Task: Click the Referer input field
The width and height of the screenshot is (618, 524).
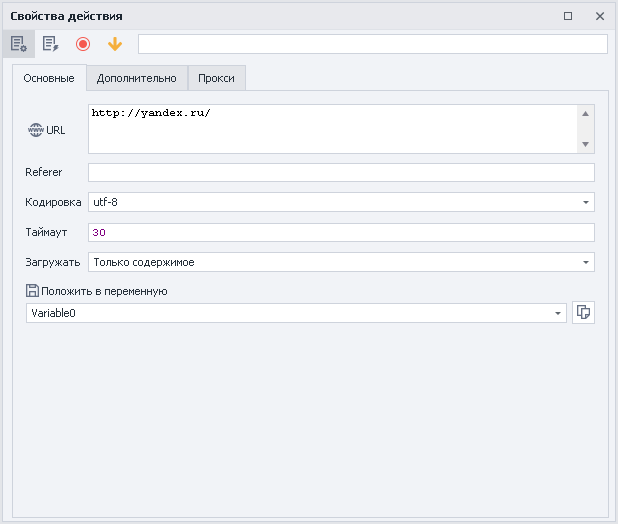Action: click(x=341, y=172)
